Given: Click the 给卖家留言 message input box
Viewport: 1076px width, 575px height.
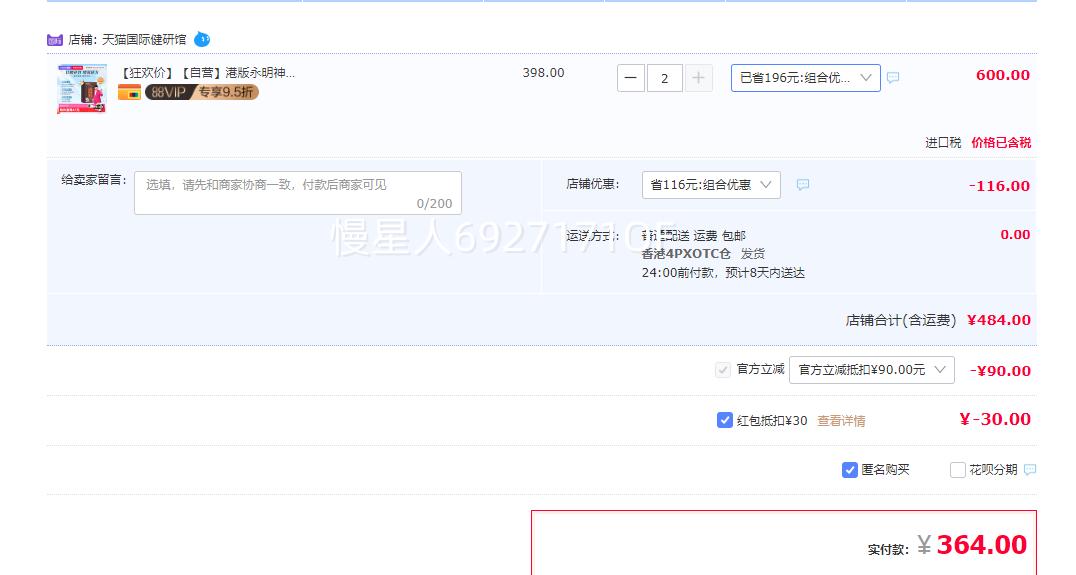Looking at the screenshot, I should pos(298,193).
